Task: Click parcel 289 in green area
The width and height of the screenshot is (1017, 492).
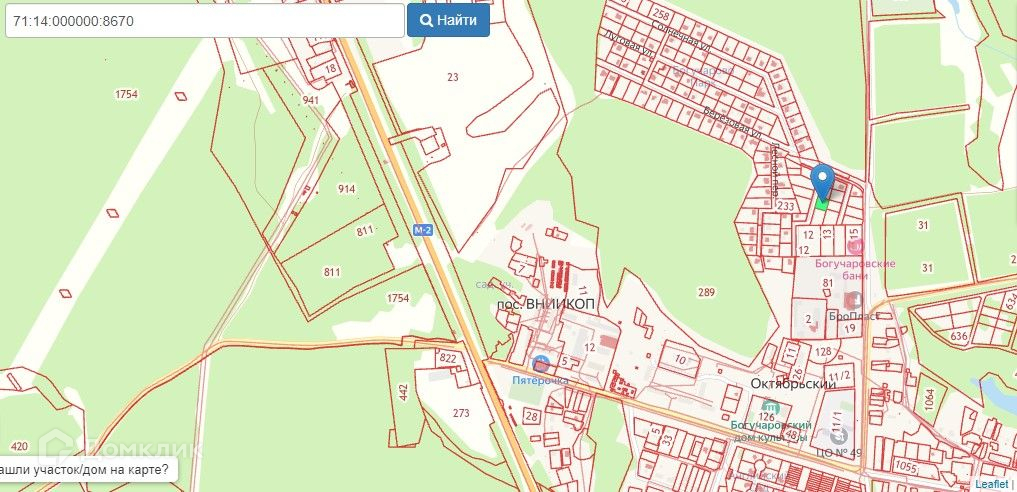Action: tap(706, 292)
